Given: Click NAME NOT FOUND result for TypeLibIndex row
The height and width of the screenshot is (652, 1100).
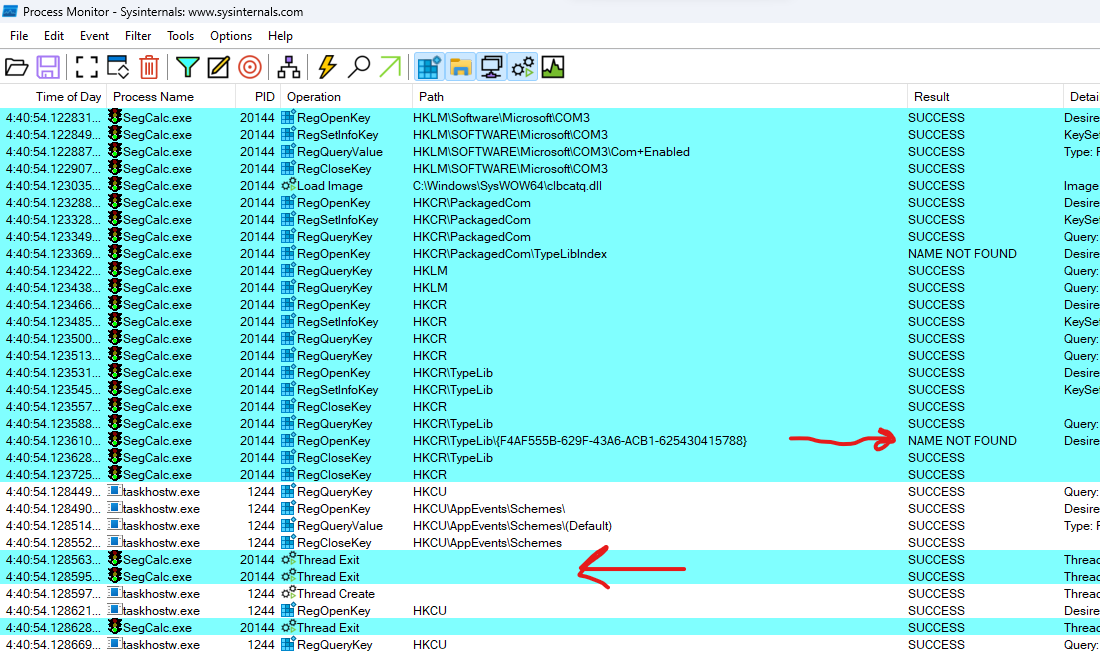Looking at the screenshot, I should [962, 254].
